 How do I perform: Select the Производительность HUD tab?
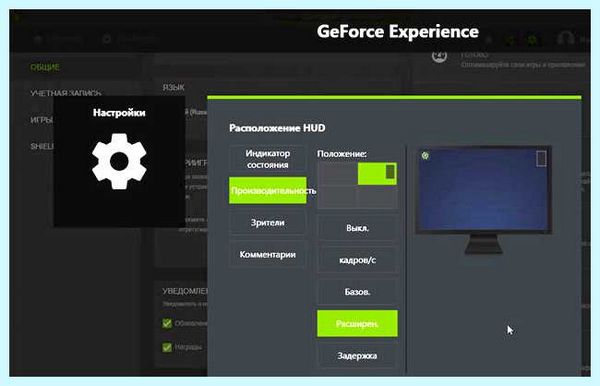267,190
